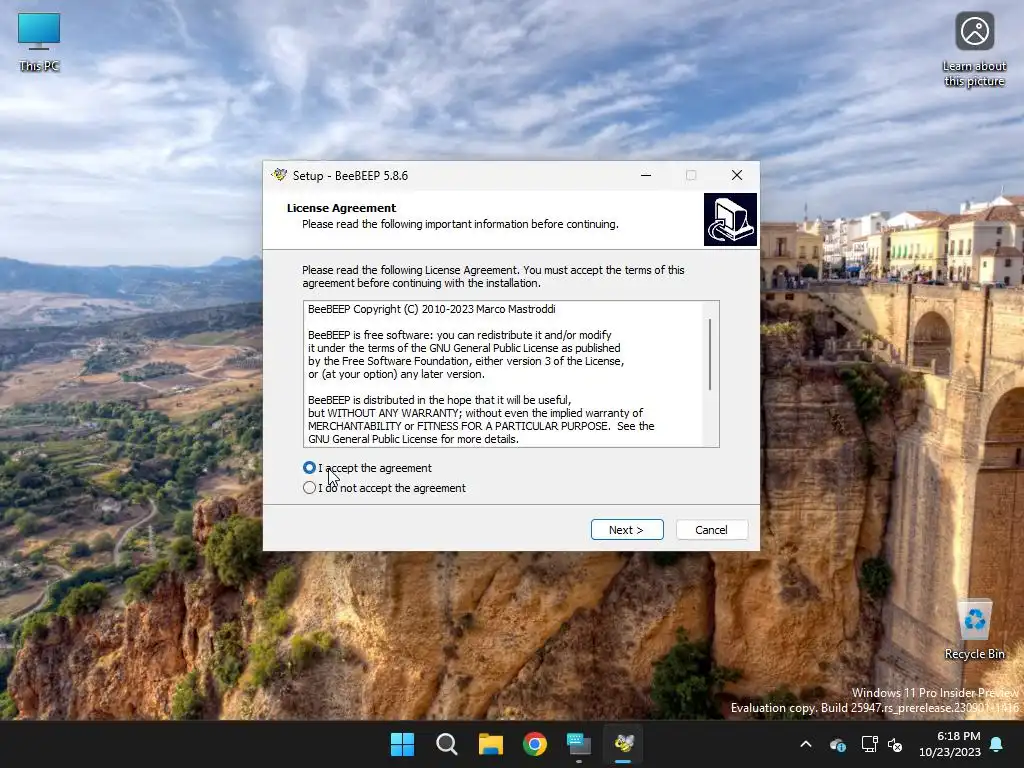
Task: Click the license text scrollbar thumb
Action: click(710, 355)
